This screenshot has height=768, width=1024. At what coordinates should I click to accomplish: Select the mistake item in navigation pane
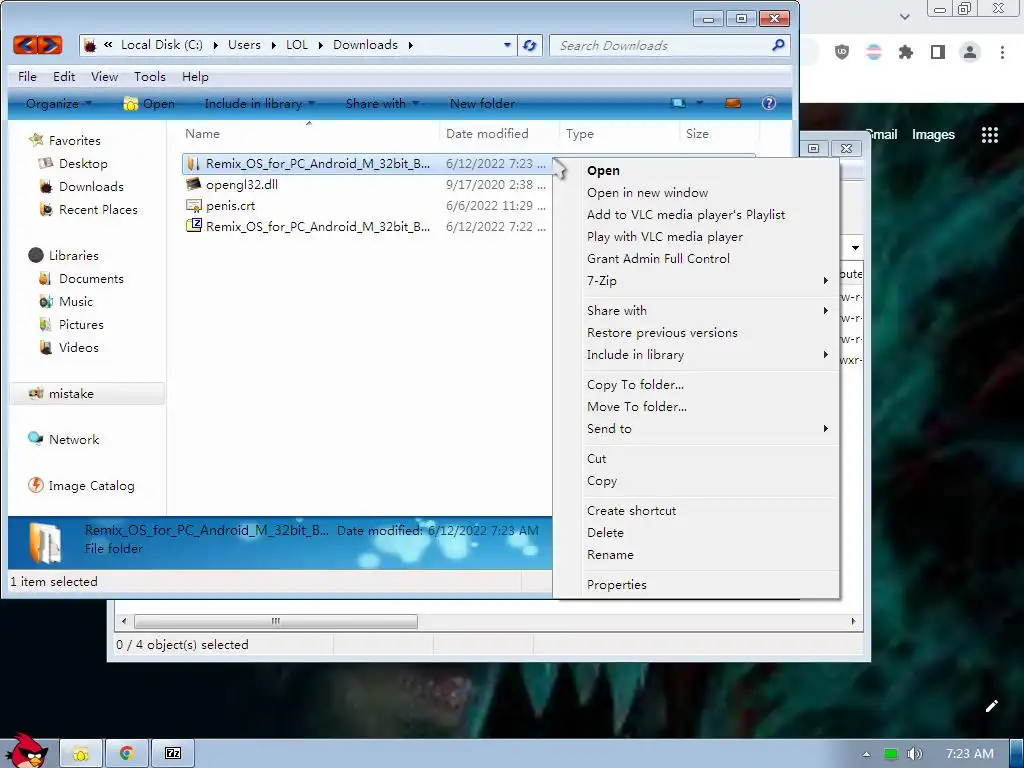point(71,393)
